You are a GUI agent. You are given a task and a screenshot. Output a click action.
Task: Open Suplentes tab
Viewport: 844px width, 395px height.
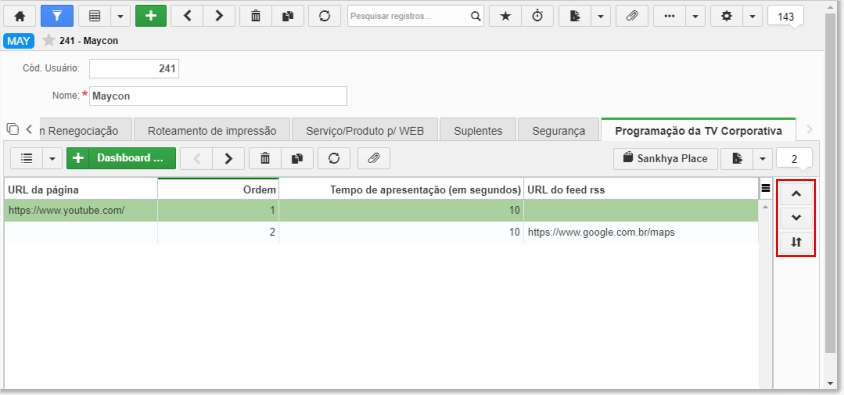point(478,131)
